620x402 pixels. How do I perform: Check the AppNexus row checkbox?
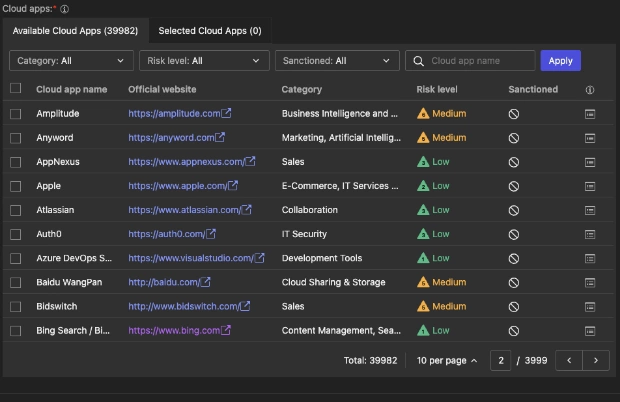[x=15, y=162]
